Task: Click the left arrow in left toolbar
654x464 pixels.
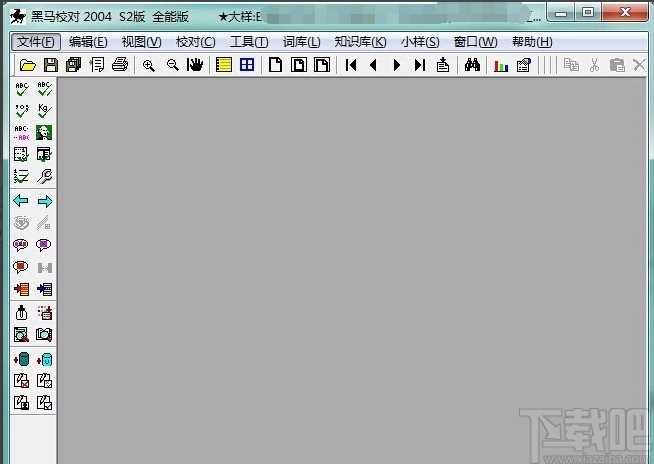Action: (21, 201)
